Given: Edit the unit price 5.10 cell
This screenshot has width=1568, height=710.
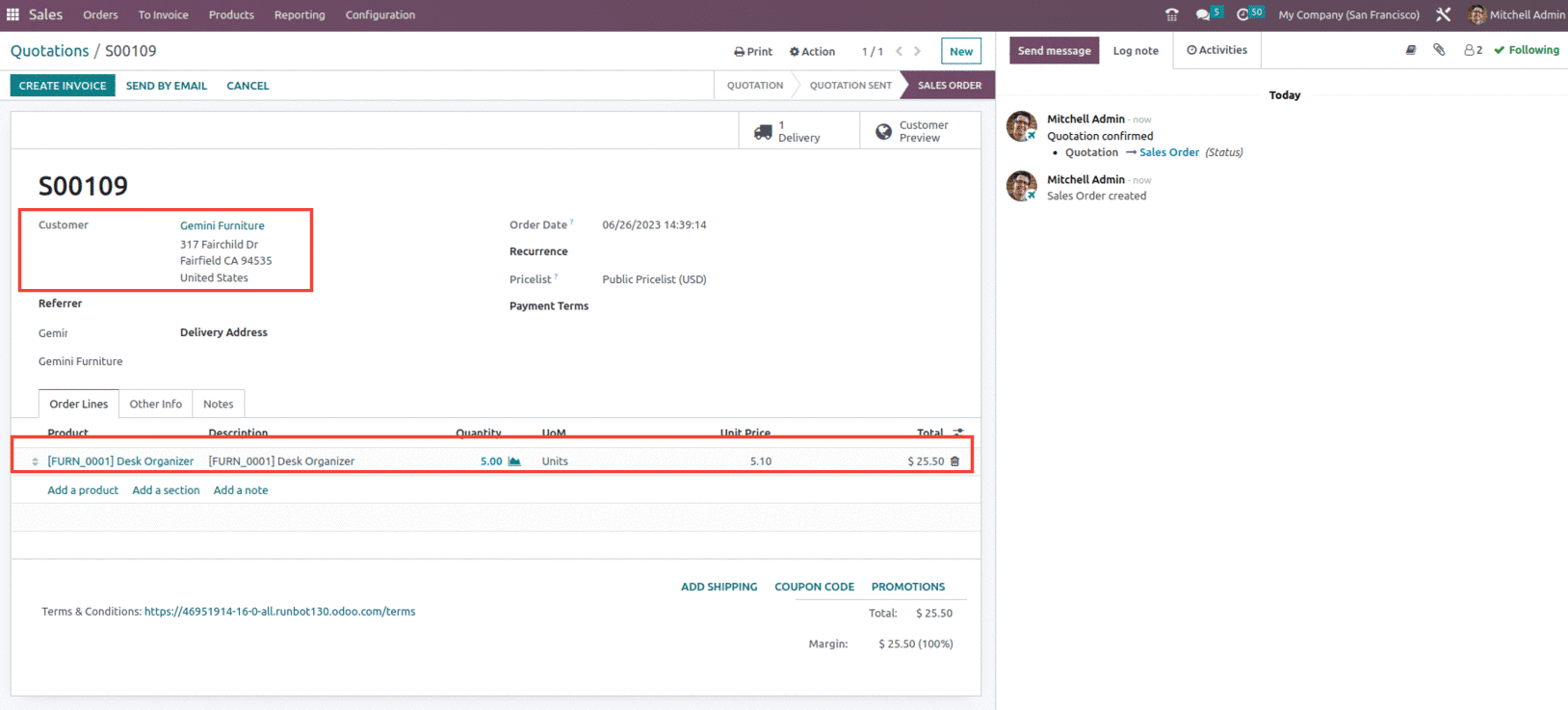Looking at the screenshot, I should (x=761, y=461).
